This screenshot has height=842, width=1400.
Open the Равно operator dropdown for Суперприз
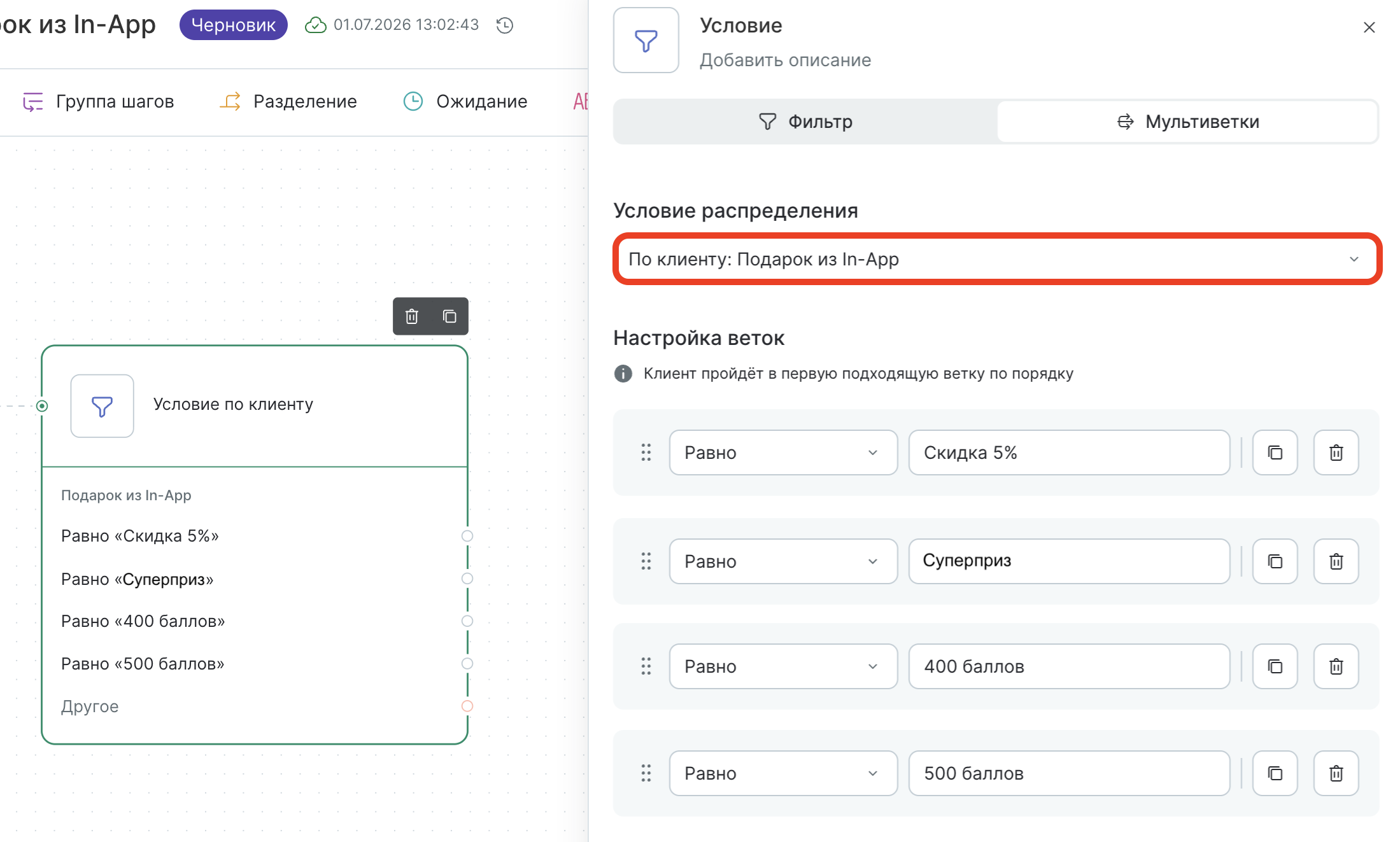coord(784,561)
